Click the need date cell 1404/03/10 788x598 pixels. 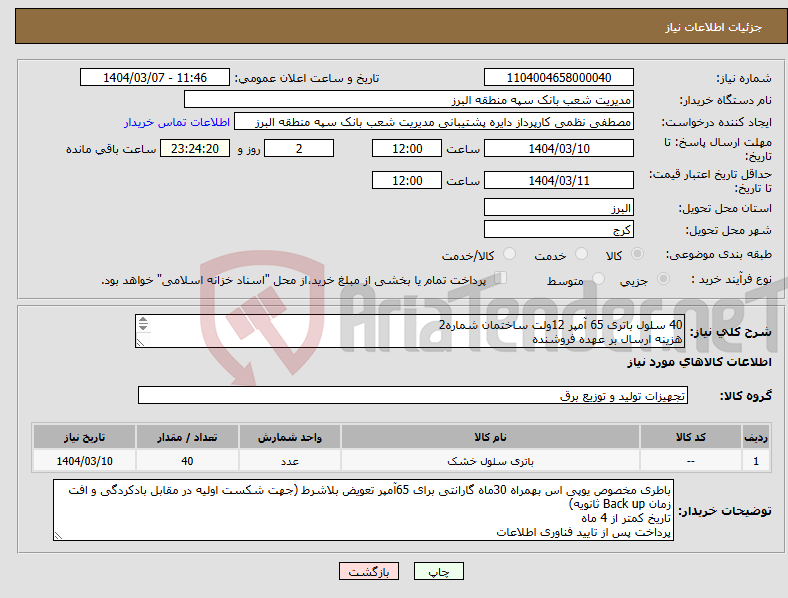pyautogui.click(x=84, y=461)
